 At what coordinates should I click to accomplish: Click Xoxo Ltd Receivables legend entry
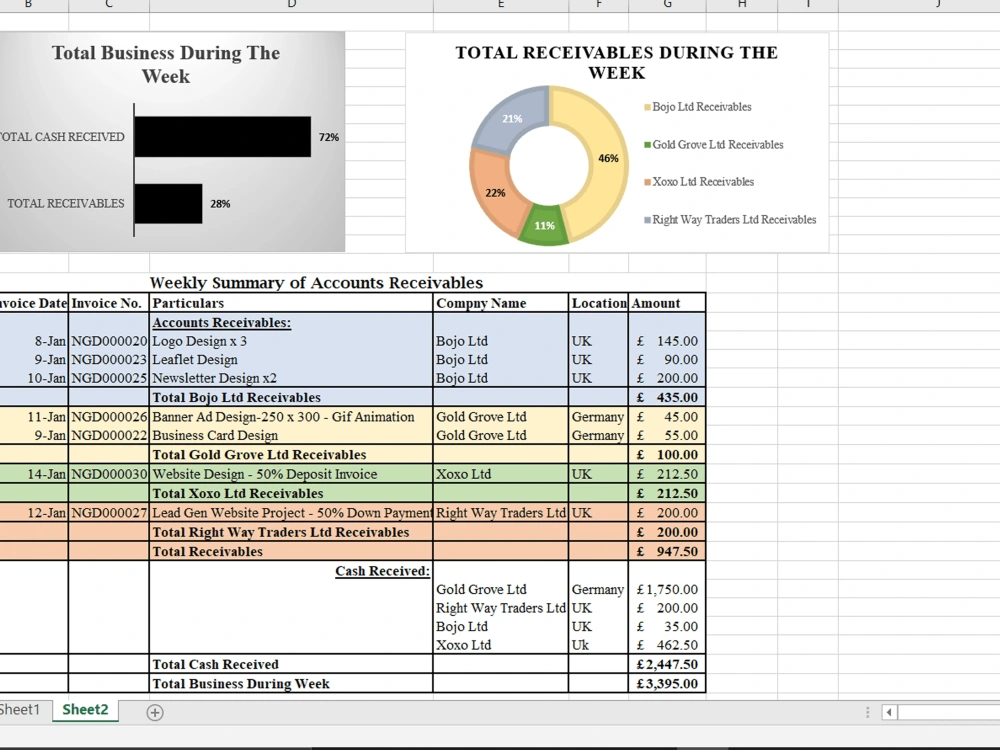point(699,182)
